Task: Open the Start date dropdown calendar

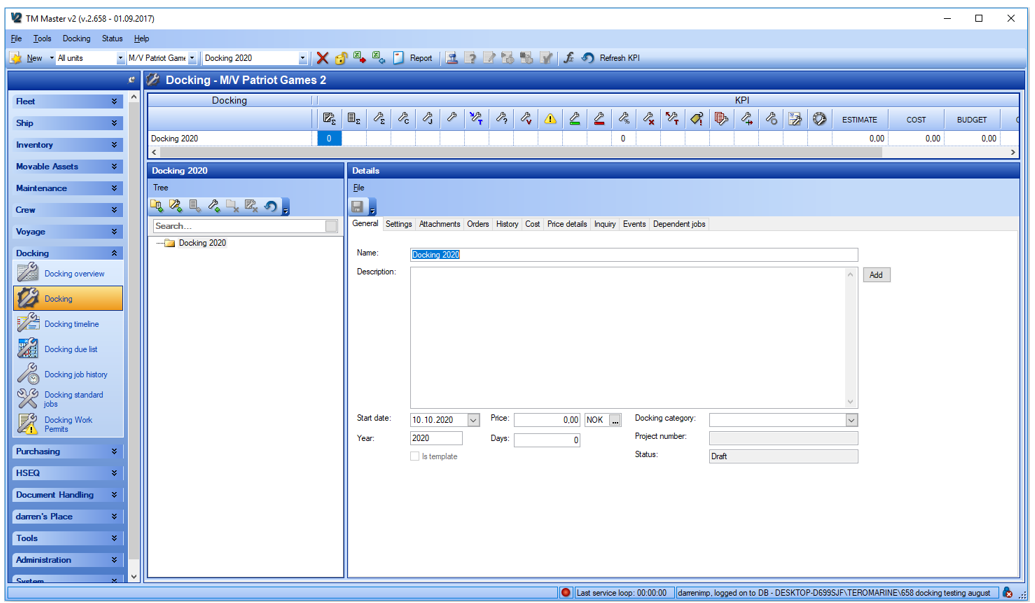Action: tap(473, 420)
